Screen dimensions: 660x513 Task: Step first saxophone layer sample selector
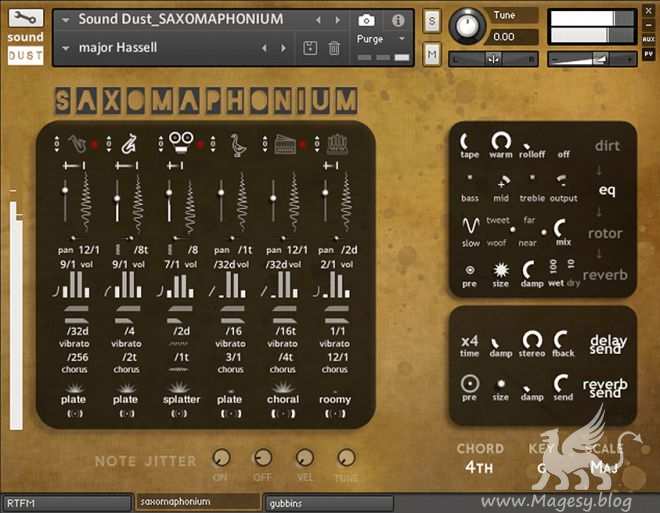click(57, 144)
